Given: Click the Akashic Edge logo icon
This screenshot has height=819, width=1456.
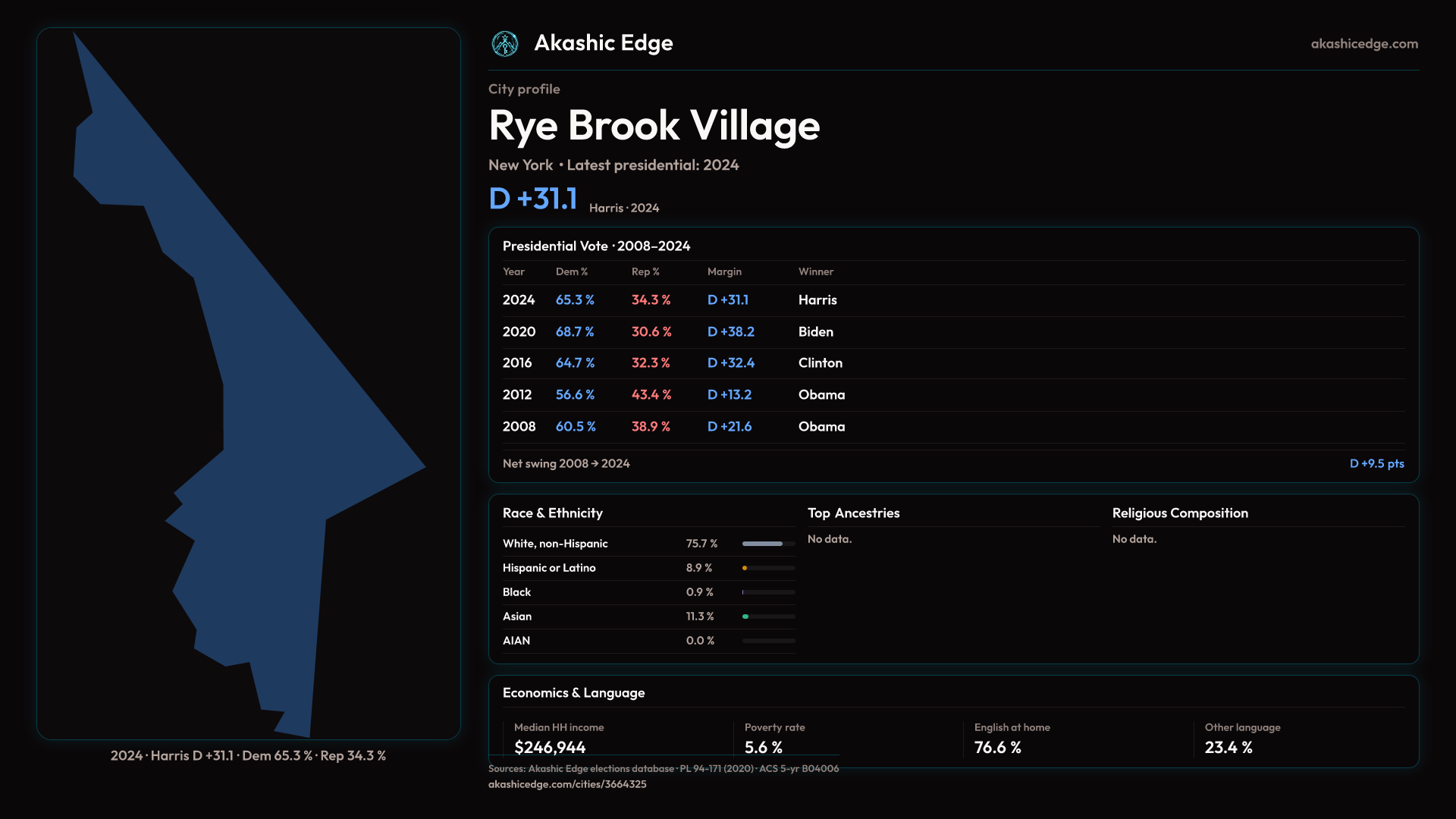Looking at the screenshot, I should pos(504,44).
